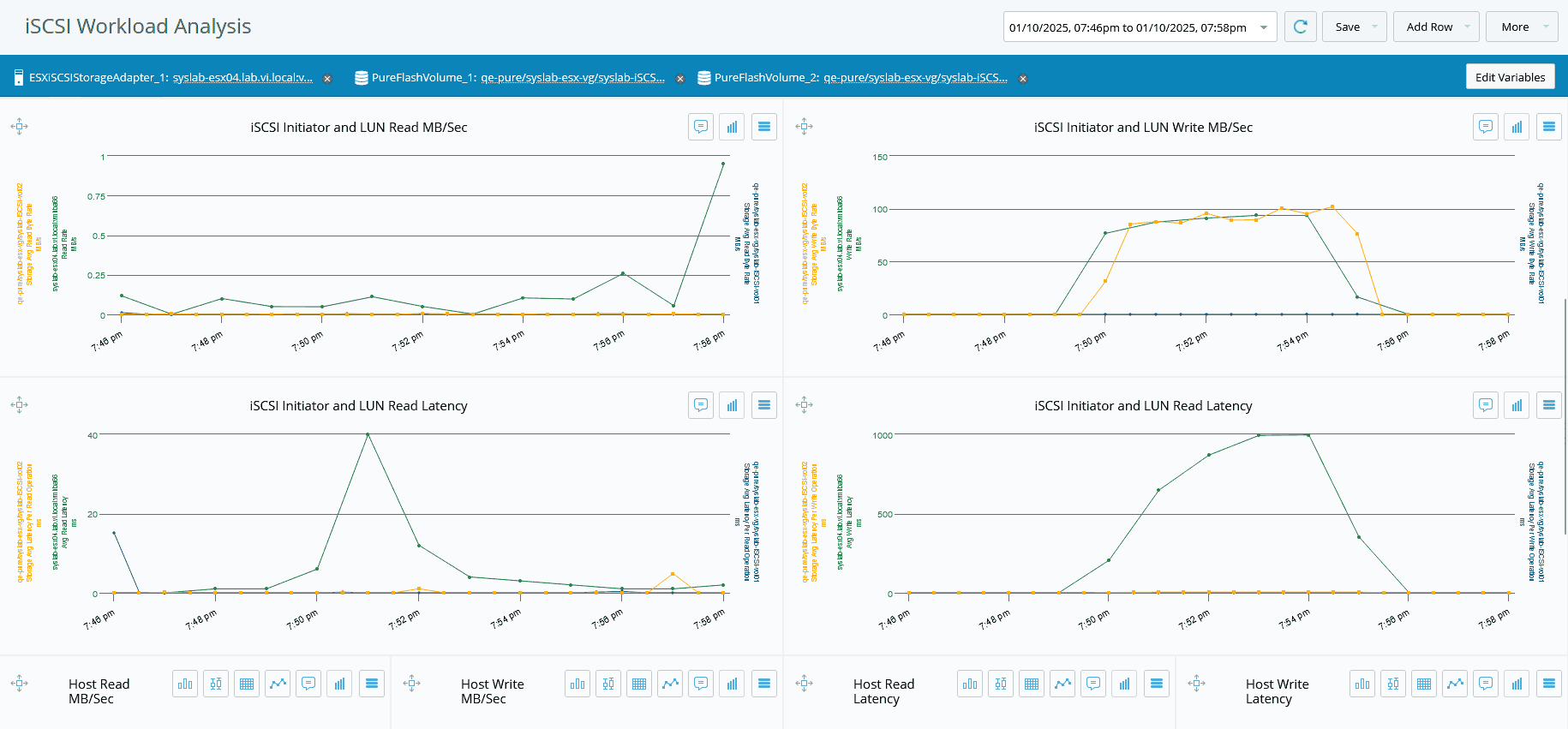Remove the PureFlashVolume_2 variable
This screenshot has height=729, width=1568.
tap(1023, 79)
